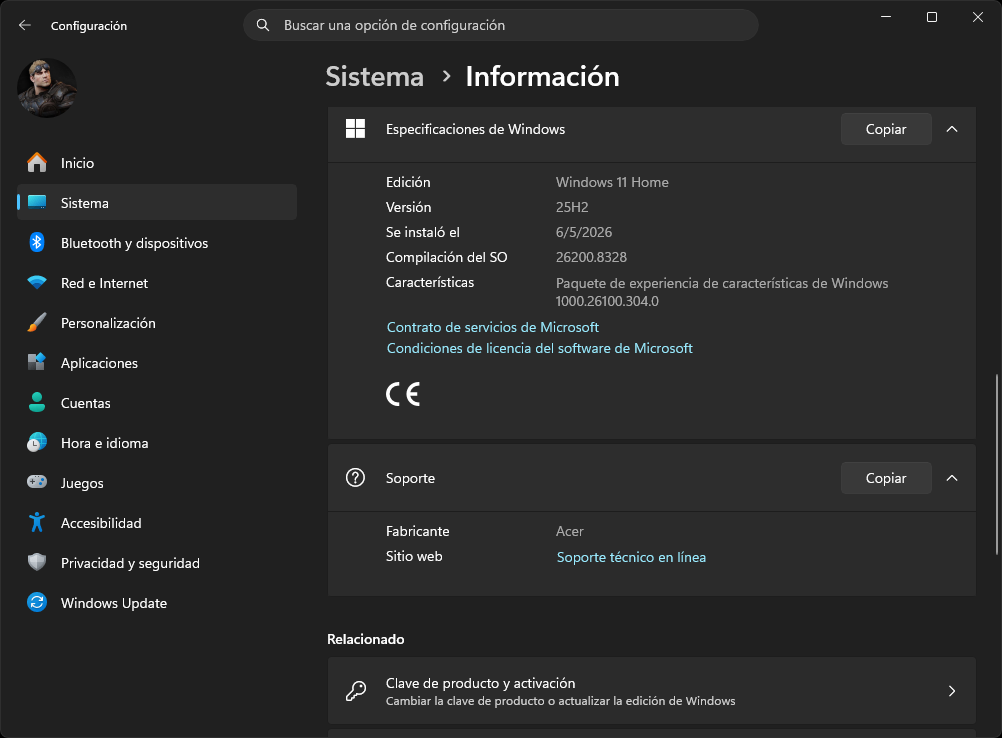The height and width of the screenshot is (738, 1002).
Task: Open Soporte técnico en línea link
Action: (x=631, y=557)
